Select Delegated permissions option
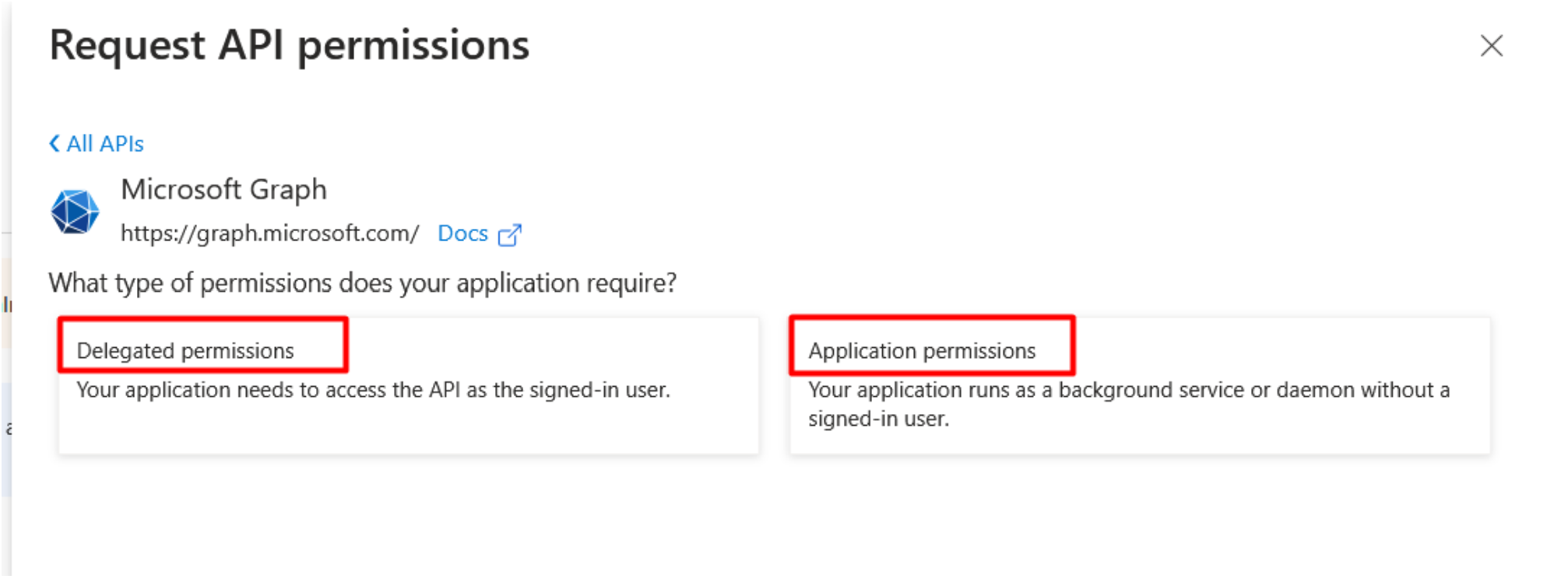The width and height of the screenshot is (1568, 579). click(185, 351)
